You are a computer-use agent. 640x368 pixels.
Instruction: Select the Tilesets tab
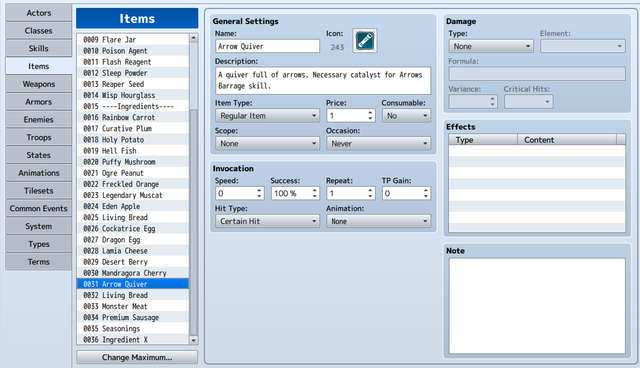pos(39,191)
